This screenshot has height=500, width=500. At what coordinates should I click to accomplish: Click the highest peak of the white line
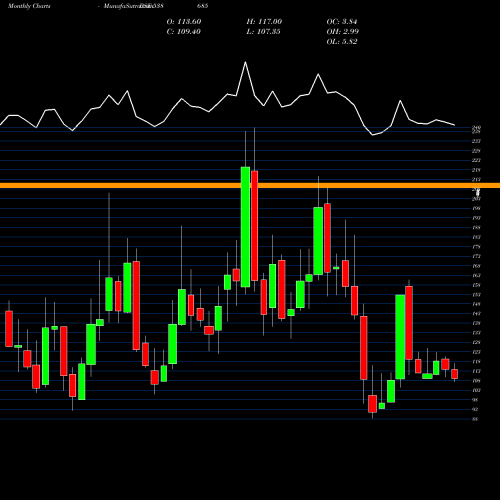[x=246, y=62]
